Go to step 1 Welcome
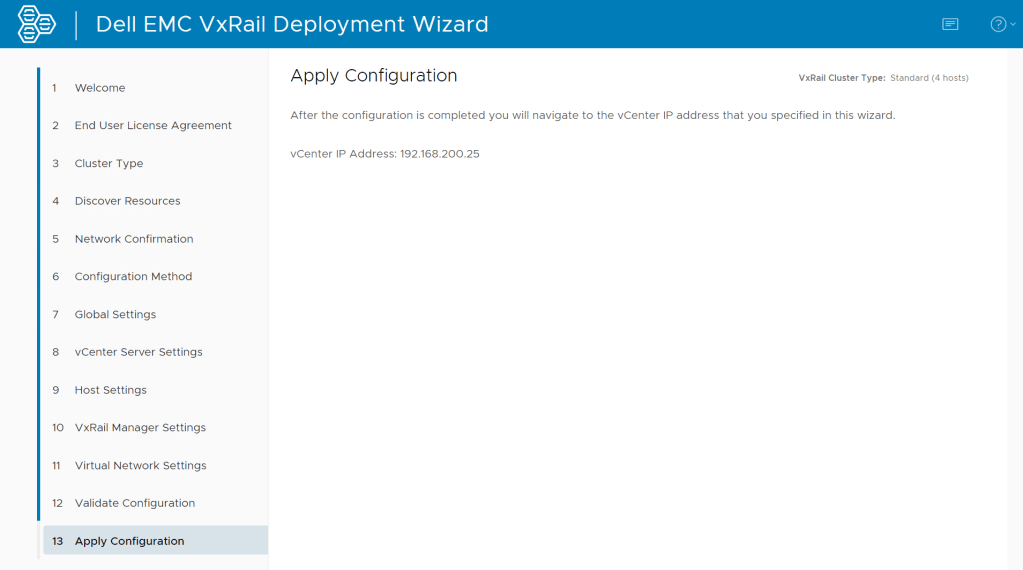 100,88
